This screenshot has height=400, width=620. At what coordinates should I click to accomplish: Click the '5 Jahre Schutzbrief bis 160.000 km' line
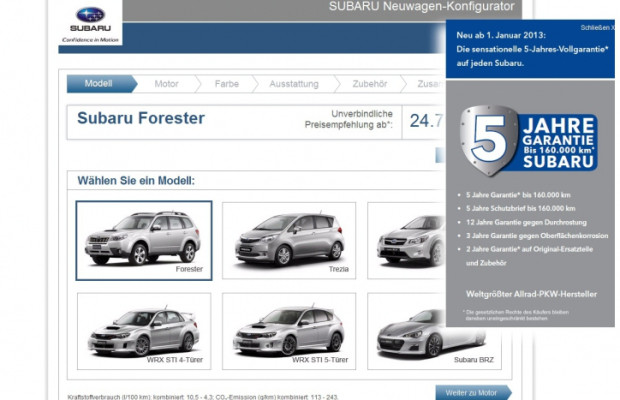click(x=520, y=208)
